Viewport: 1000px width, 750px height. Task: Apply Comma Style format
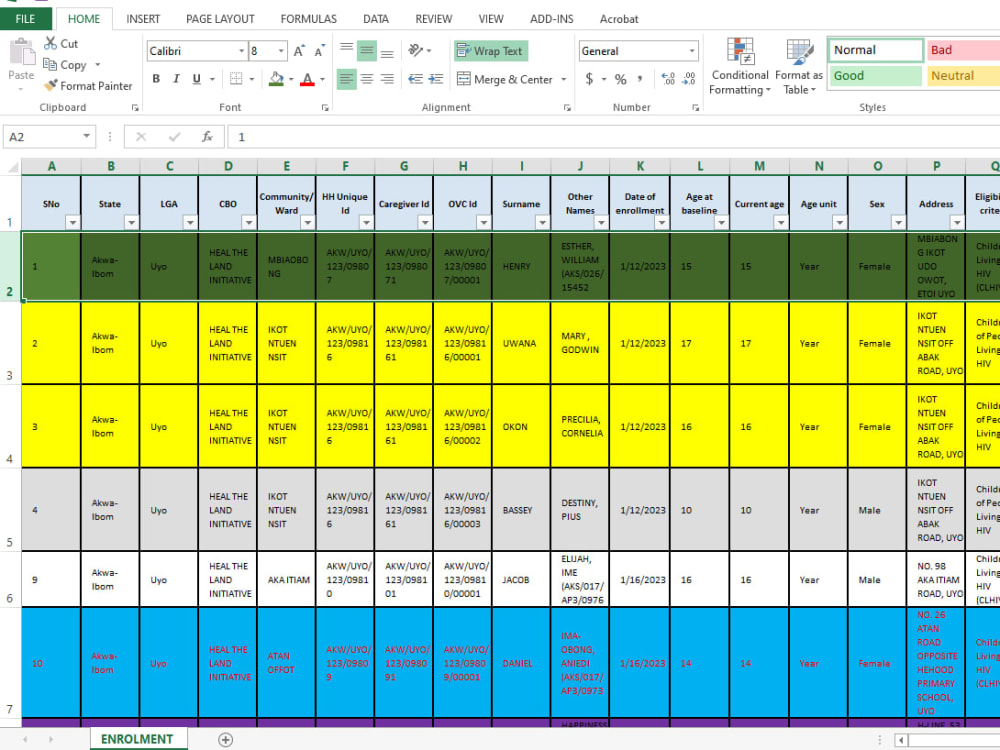pos(640,79)
